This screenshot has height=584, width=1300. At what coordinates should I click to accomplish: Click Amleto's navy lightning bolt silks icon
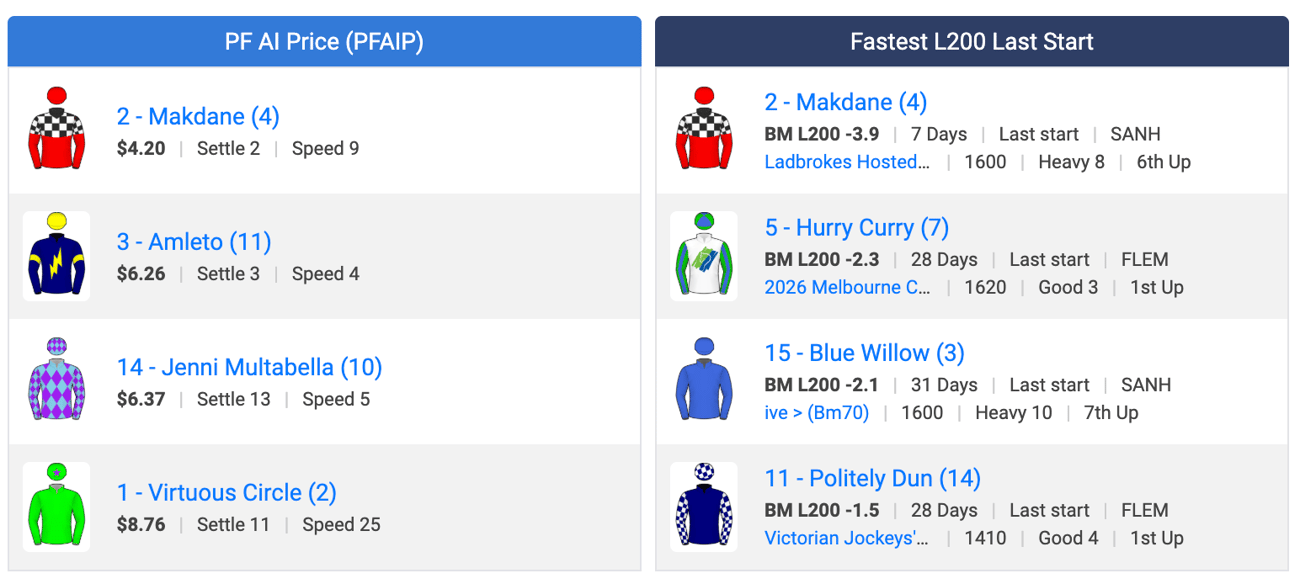[57, 255]
